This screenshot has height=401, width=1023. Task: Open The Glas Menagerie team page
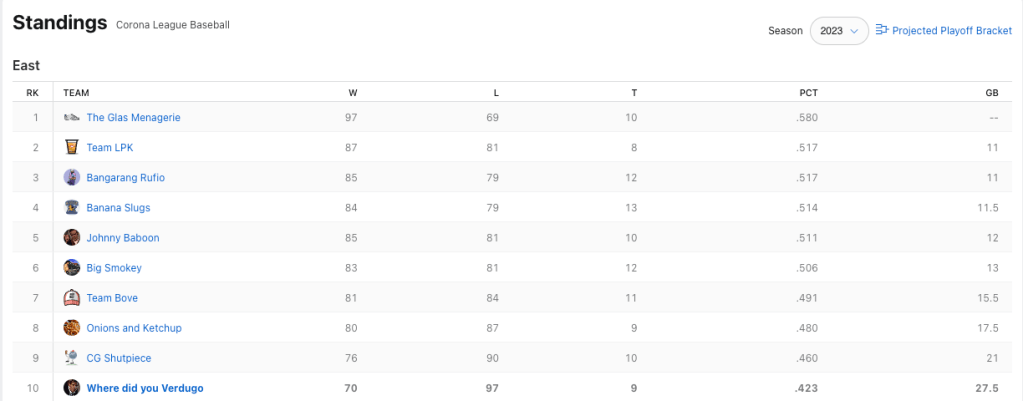[133, 118]
